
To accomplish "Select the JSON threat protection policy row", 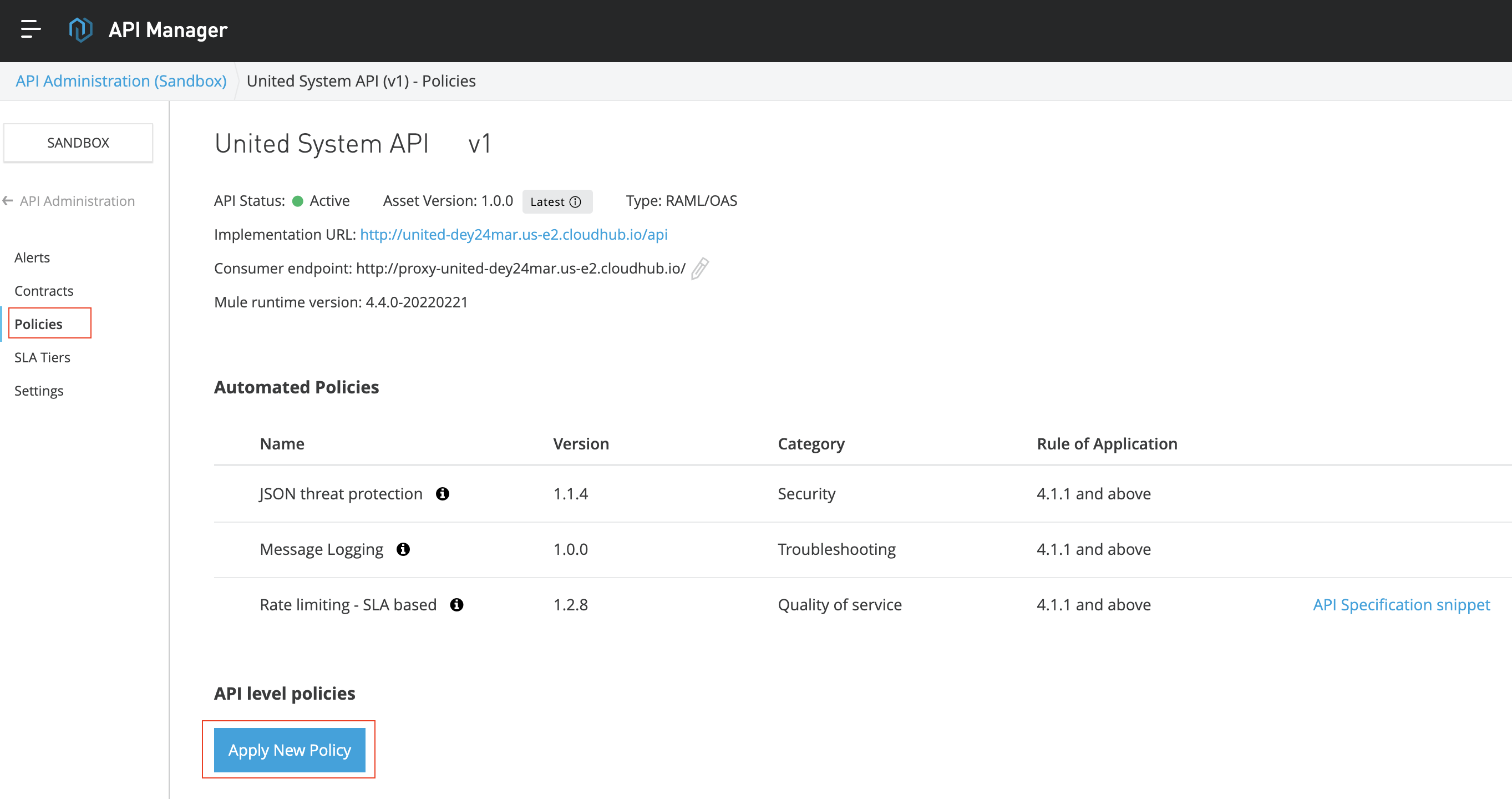I will (x=341, y=493).
